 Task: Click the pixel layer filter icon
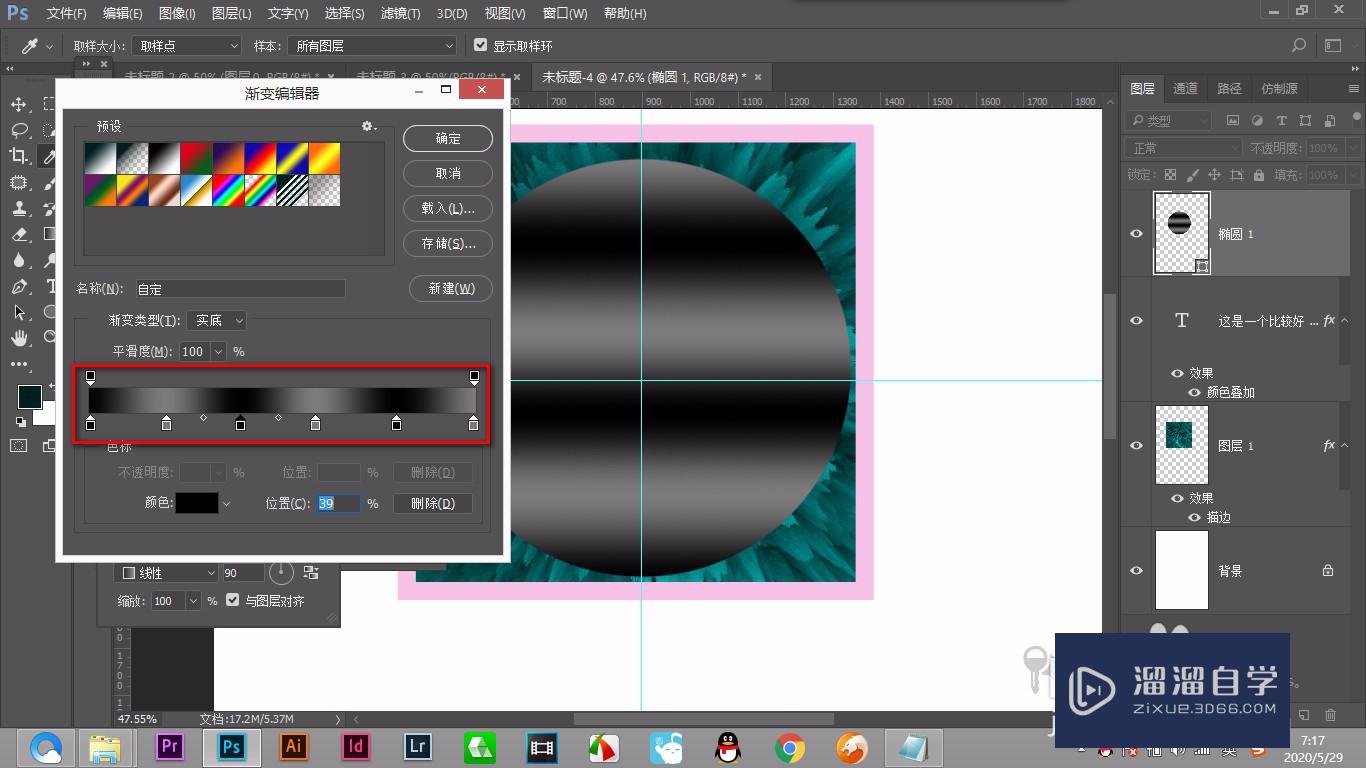1233,121
